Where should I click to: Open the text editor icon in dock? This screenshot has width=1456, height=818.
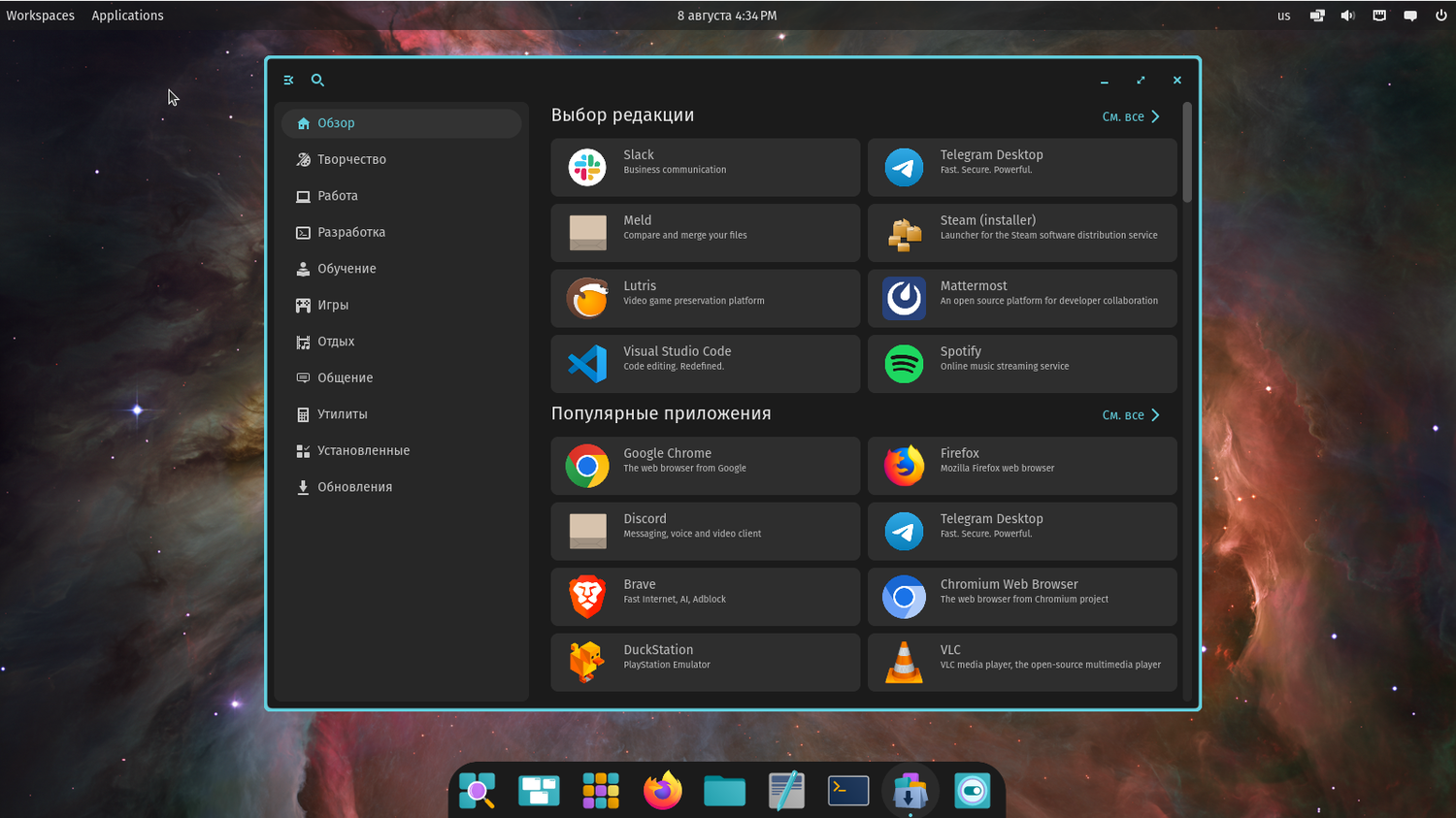coord(786,791)
